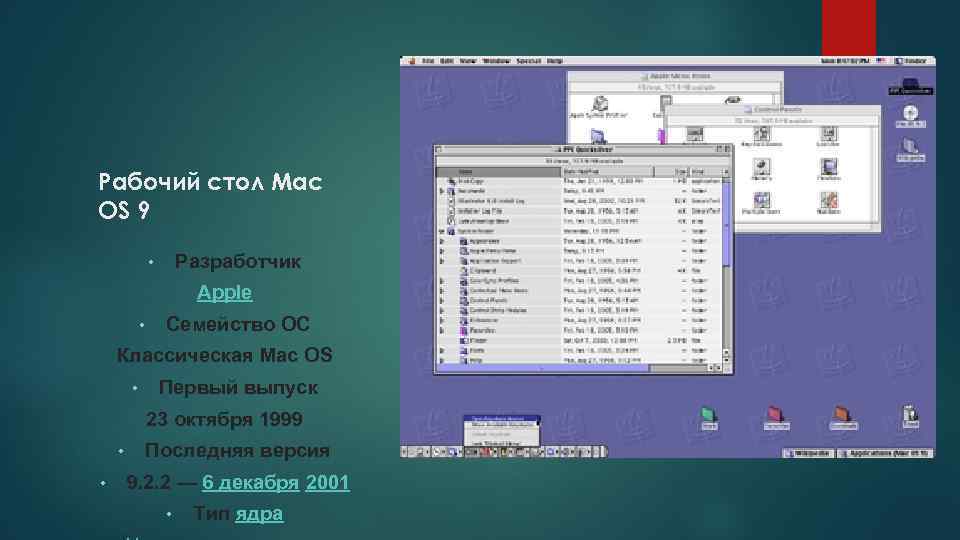The width and height of the screenshot is (960, 540).
Task: Select Launcher icon in Control Panels window
Action: click(828, 137)
